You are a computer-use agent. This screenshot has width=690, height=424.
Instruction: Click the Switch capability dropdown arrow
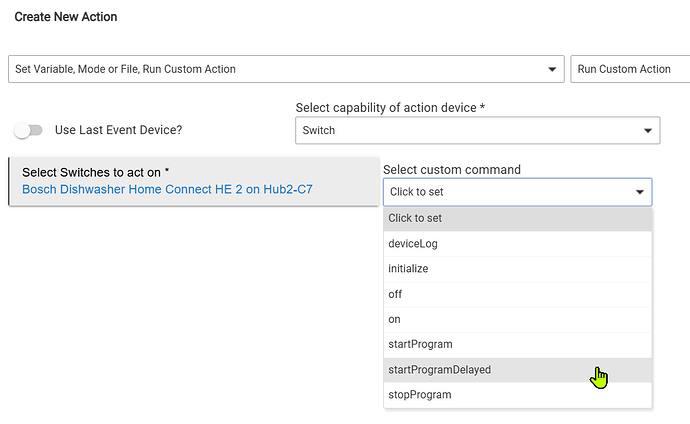[646, 130]
